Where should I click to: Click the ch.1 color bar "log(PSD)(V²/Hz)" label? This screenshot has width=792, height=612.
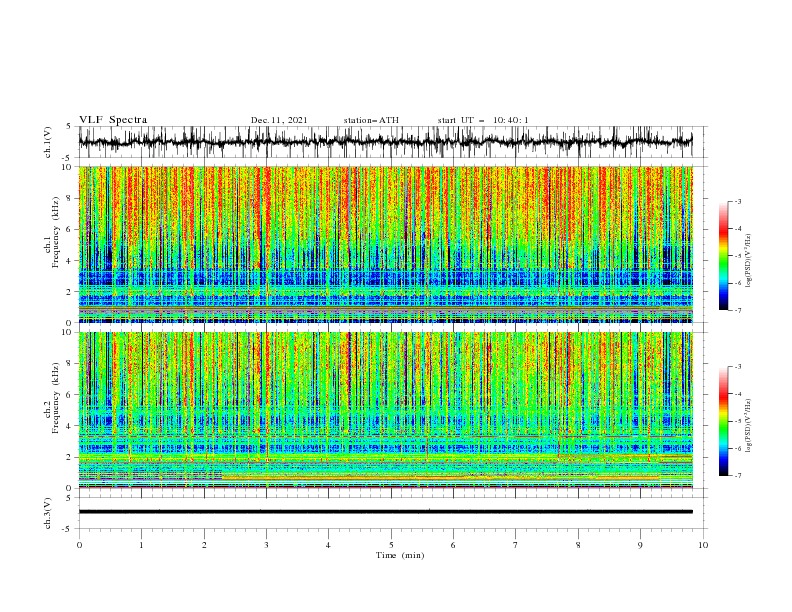click(x=748, y=261)
